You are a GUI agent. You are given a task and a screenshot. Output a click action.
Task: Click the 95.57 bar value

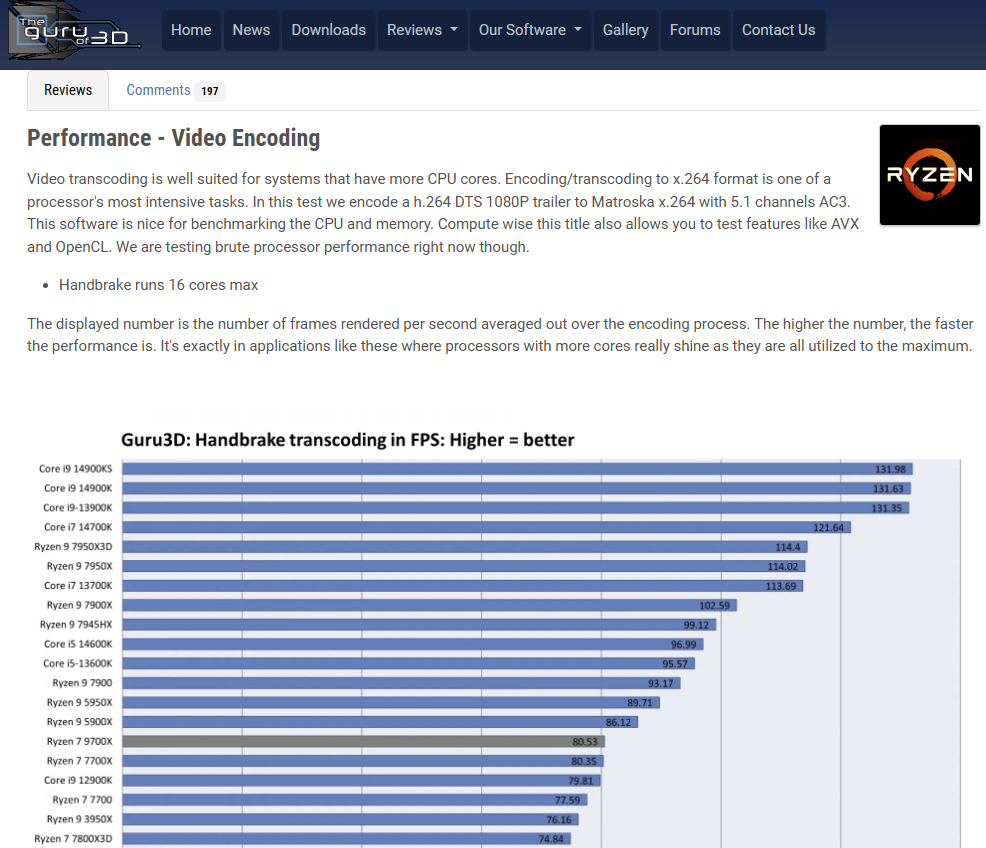pos(675,664)
